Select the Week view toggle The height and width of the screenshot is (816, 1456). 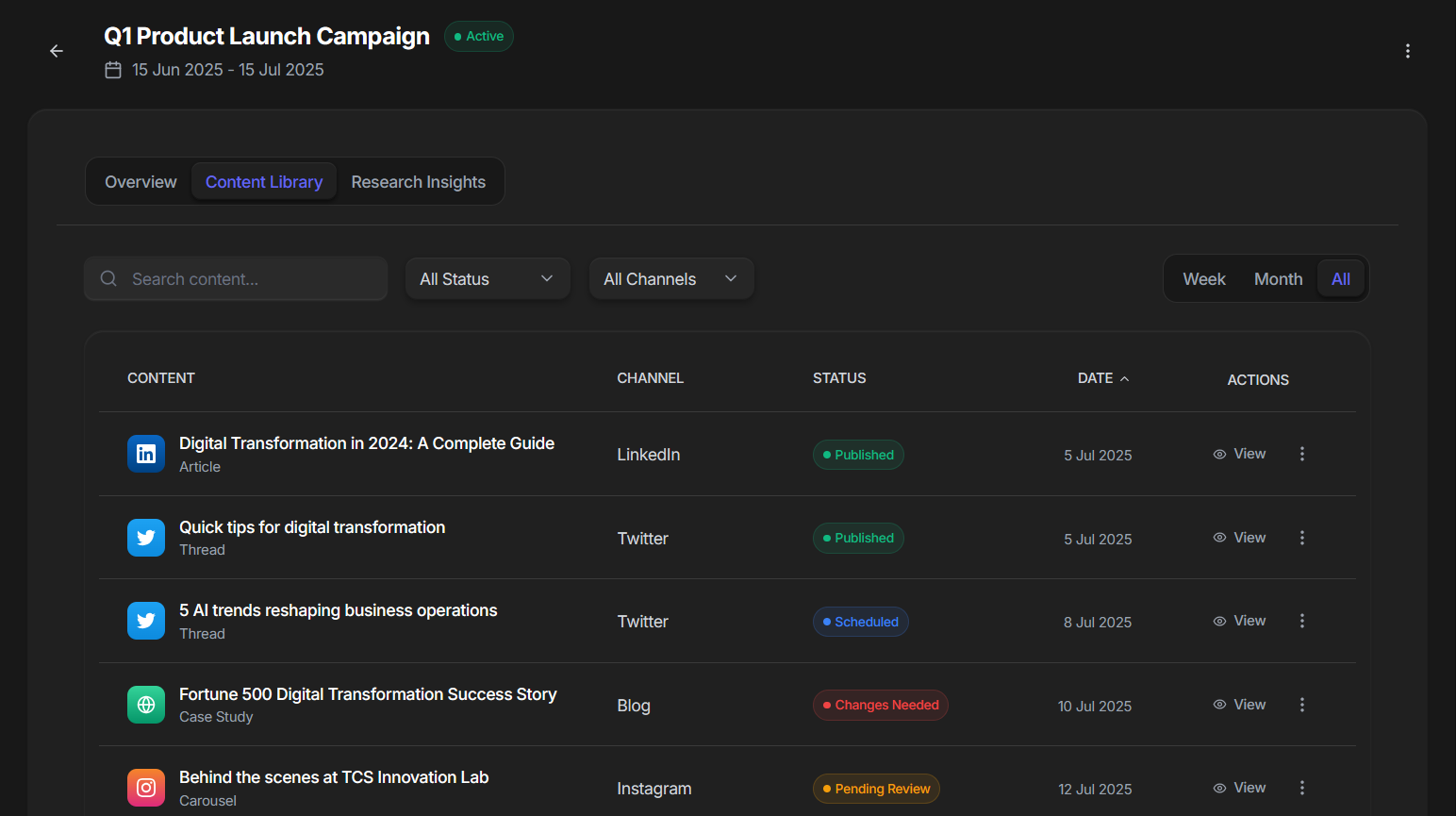tap(1203, 279)
